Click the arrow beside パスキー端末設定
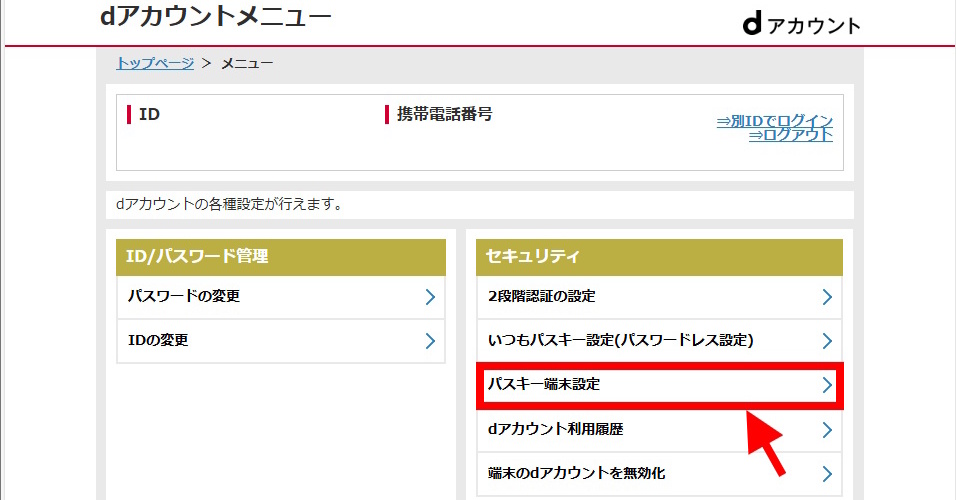956x500 pixels. 827,385
